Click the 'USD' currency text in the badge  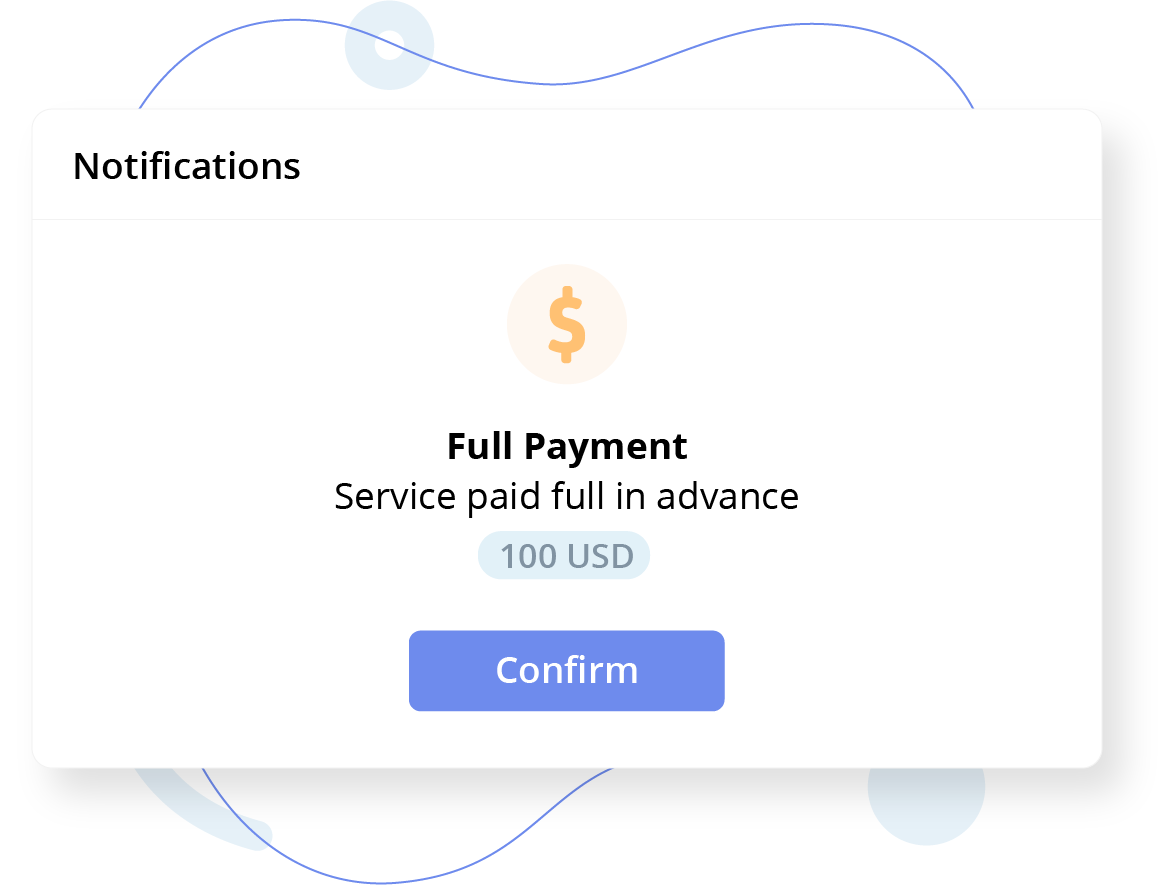pyautogui.click(x=599, y=556)
